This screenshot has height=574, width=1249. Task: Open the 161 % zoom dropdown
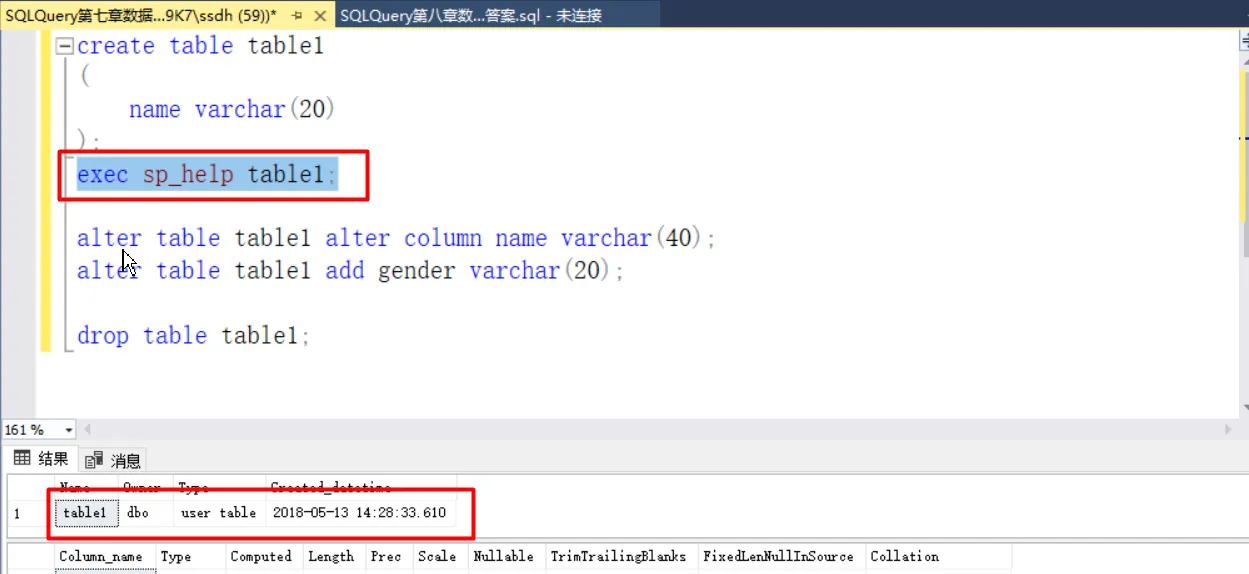coord(69,430)
